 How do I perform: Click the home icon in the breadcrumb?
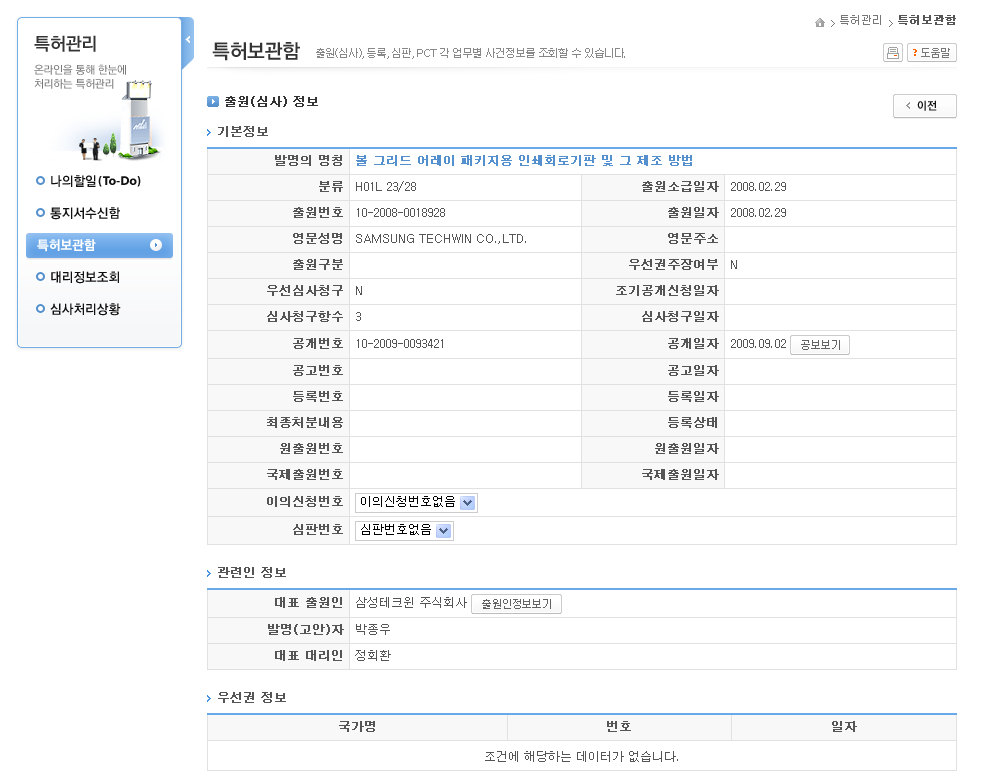click(x=821, y=22)
